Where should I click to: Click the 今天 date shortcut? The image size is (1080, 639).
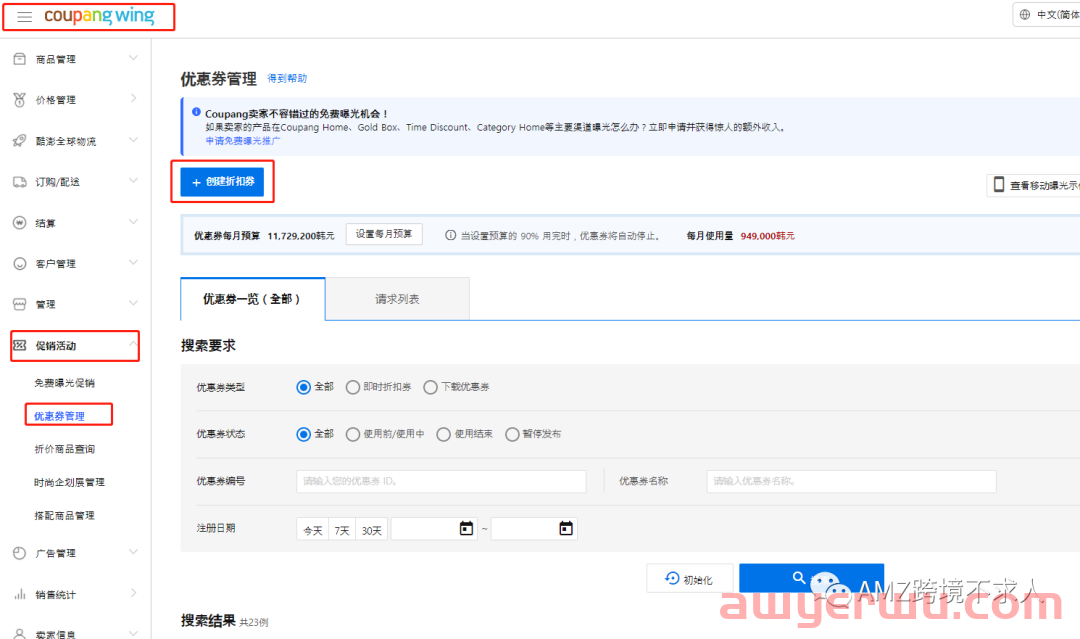(x=313, y=530)
